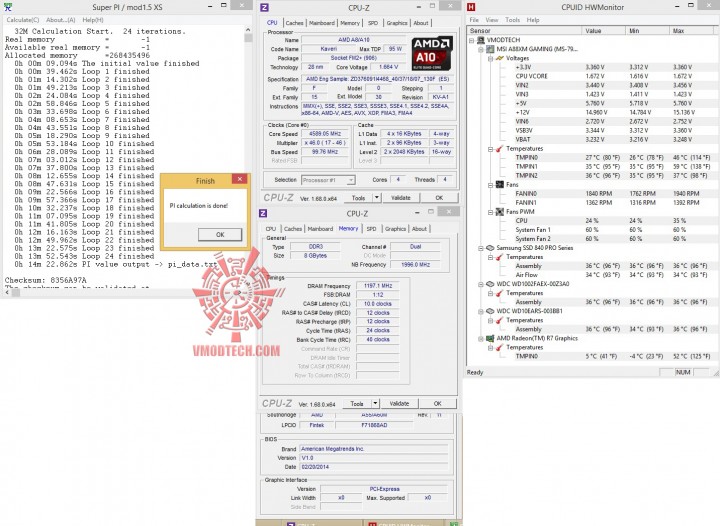The width and height of the screenshot is (720, 526).
Task: Open Tools dropdown arrow in upper CPU-Z
Action: point(377,198)
